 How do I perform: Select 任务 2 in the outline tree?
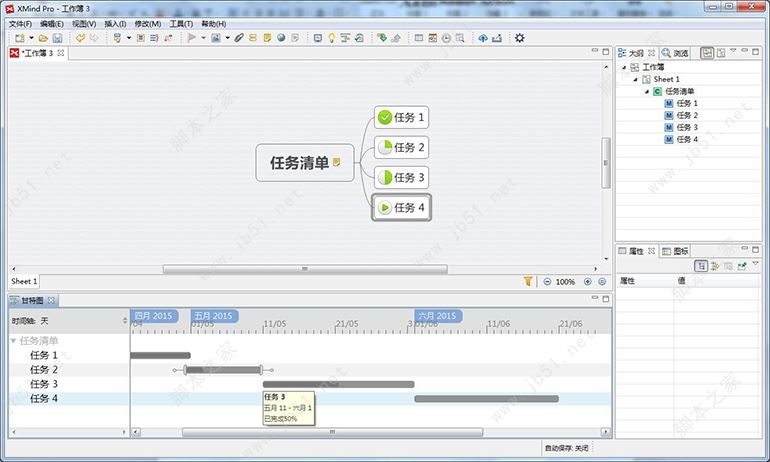[687, 115]
